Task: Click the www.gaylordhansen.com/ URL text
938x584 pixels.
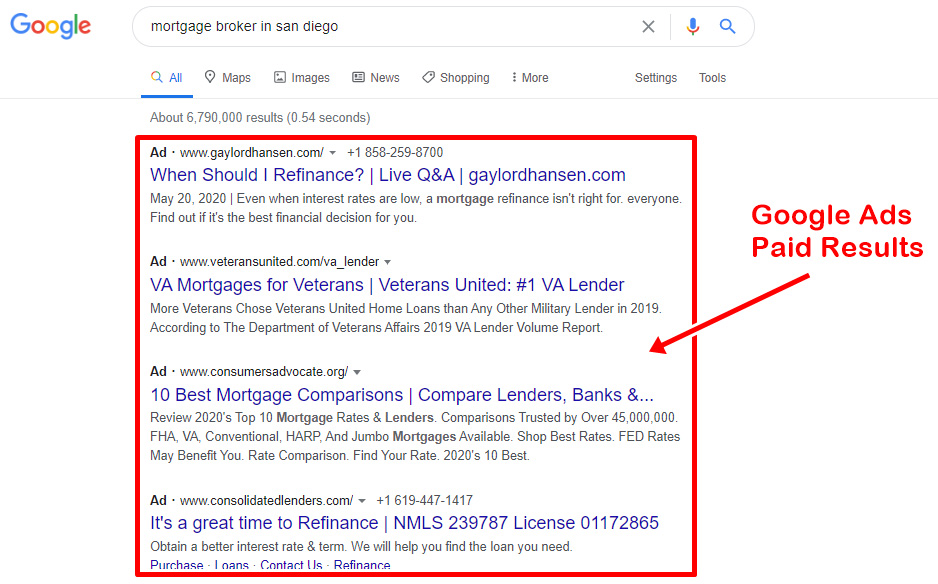Action: [x=252, y=153]
